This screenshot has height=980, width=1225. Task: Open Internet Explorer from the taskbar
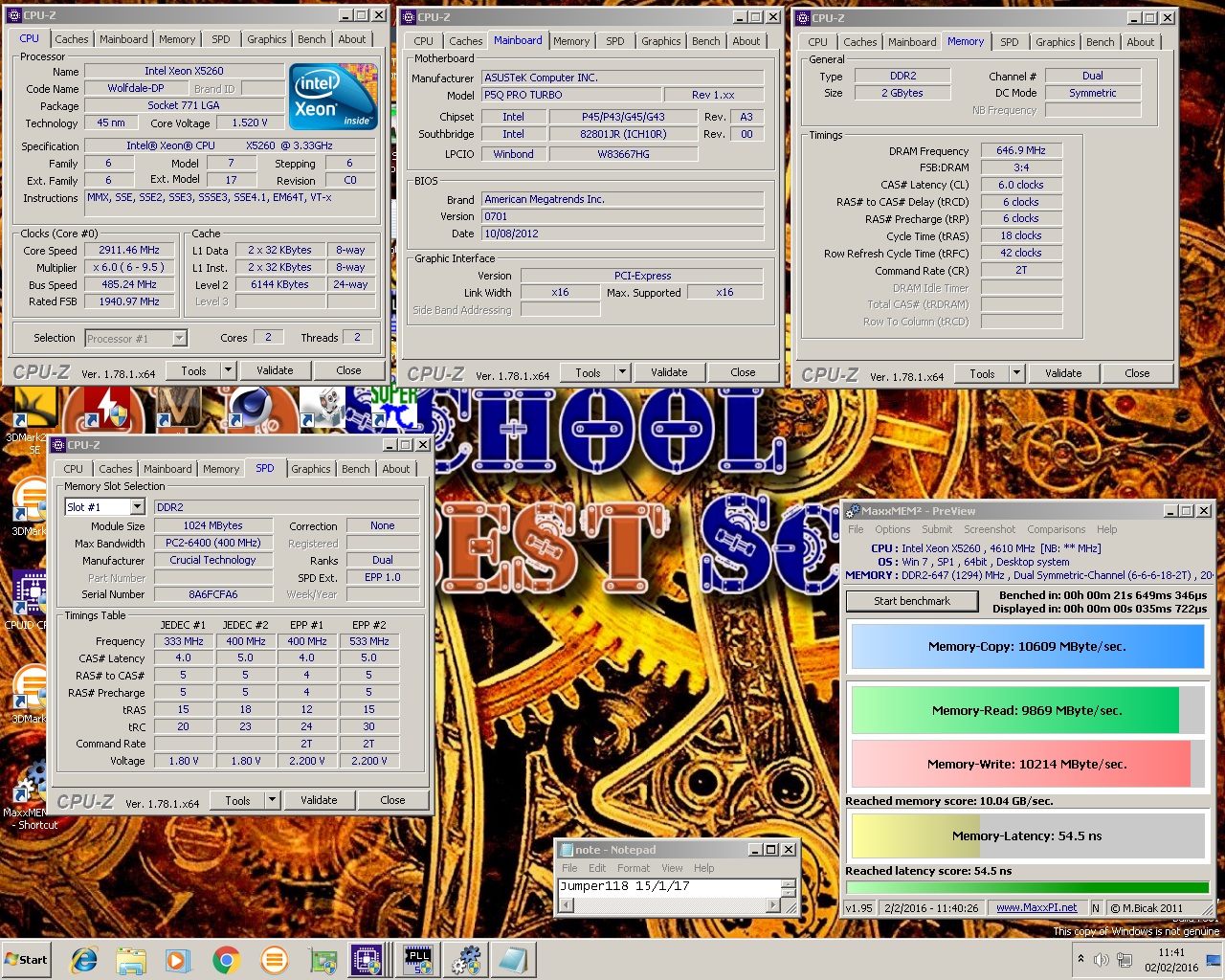point(84,959)
